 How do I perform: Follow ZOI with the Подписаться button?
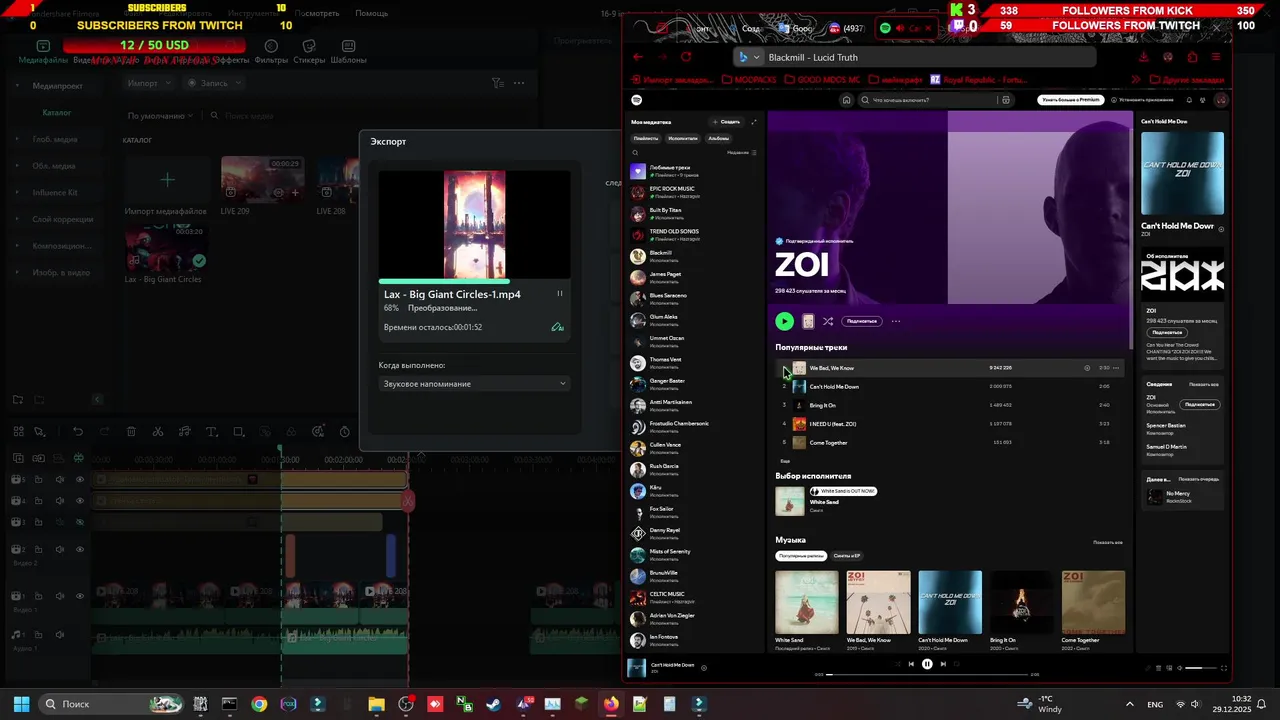pyautogui.click(x=861, y=321)
